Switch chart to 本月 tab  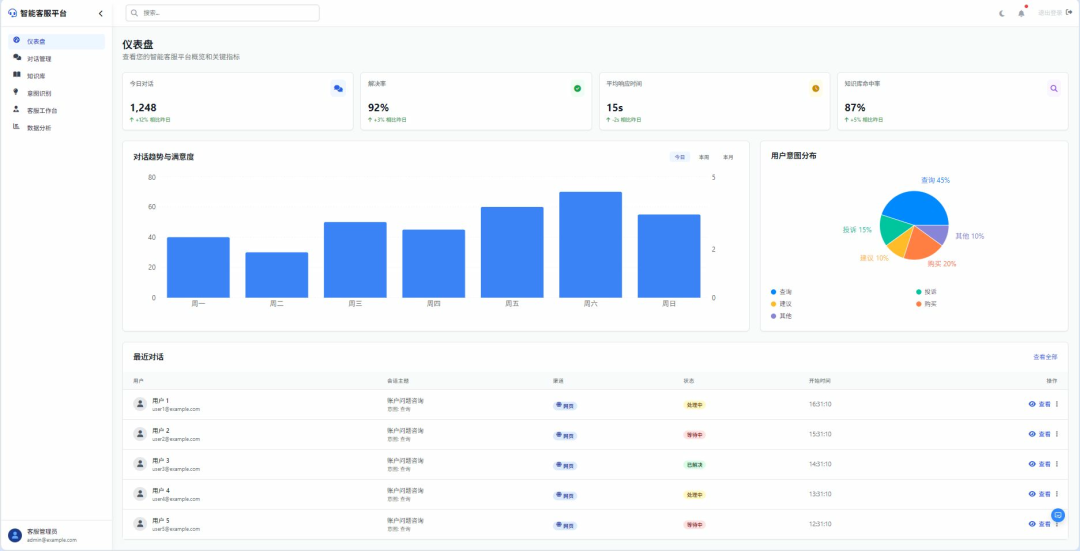click(x=728, y=157)
